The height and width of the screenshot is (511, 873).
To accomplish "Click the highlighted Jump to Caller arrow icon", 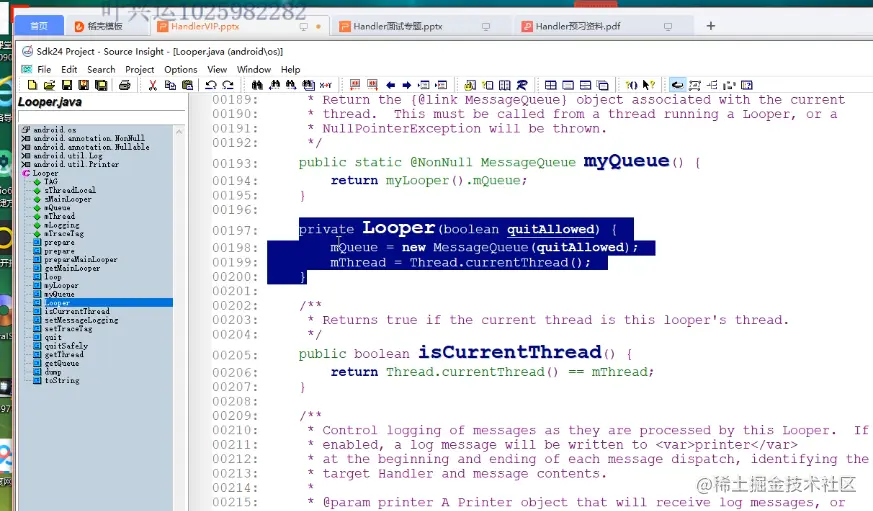I will [x=677, y=85].
